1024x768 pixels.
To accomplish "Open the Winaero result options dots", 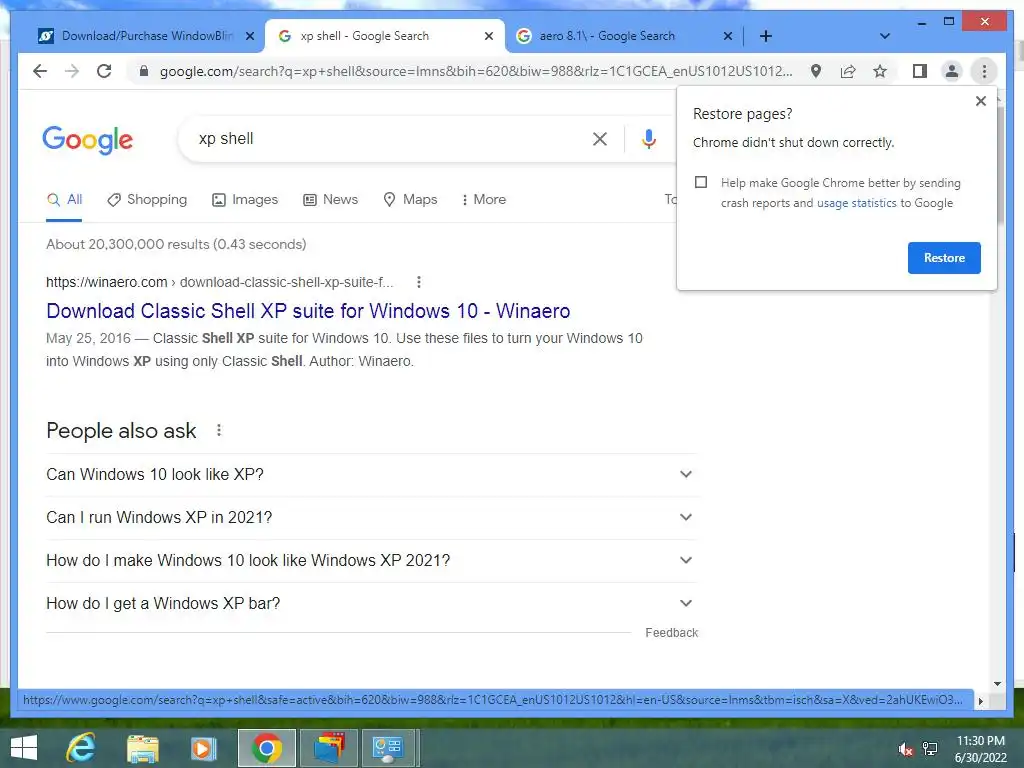I will (419, 282).
